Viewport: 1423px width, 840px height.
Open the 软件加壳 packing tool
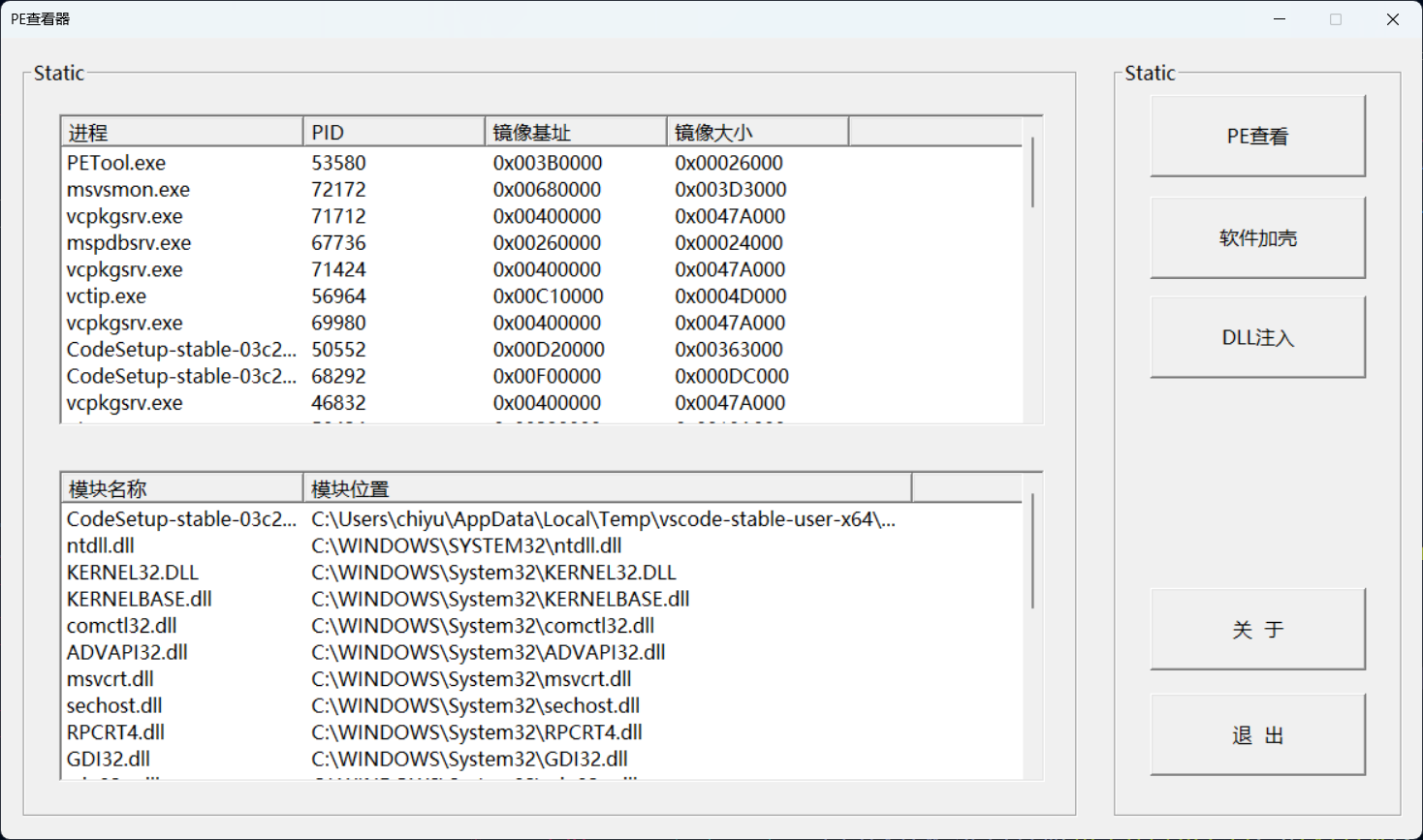coord(1257,238)
